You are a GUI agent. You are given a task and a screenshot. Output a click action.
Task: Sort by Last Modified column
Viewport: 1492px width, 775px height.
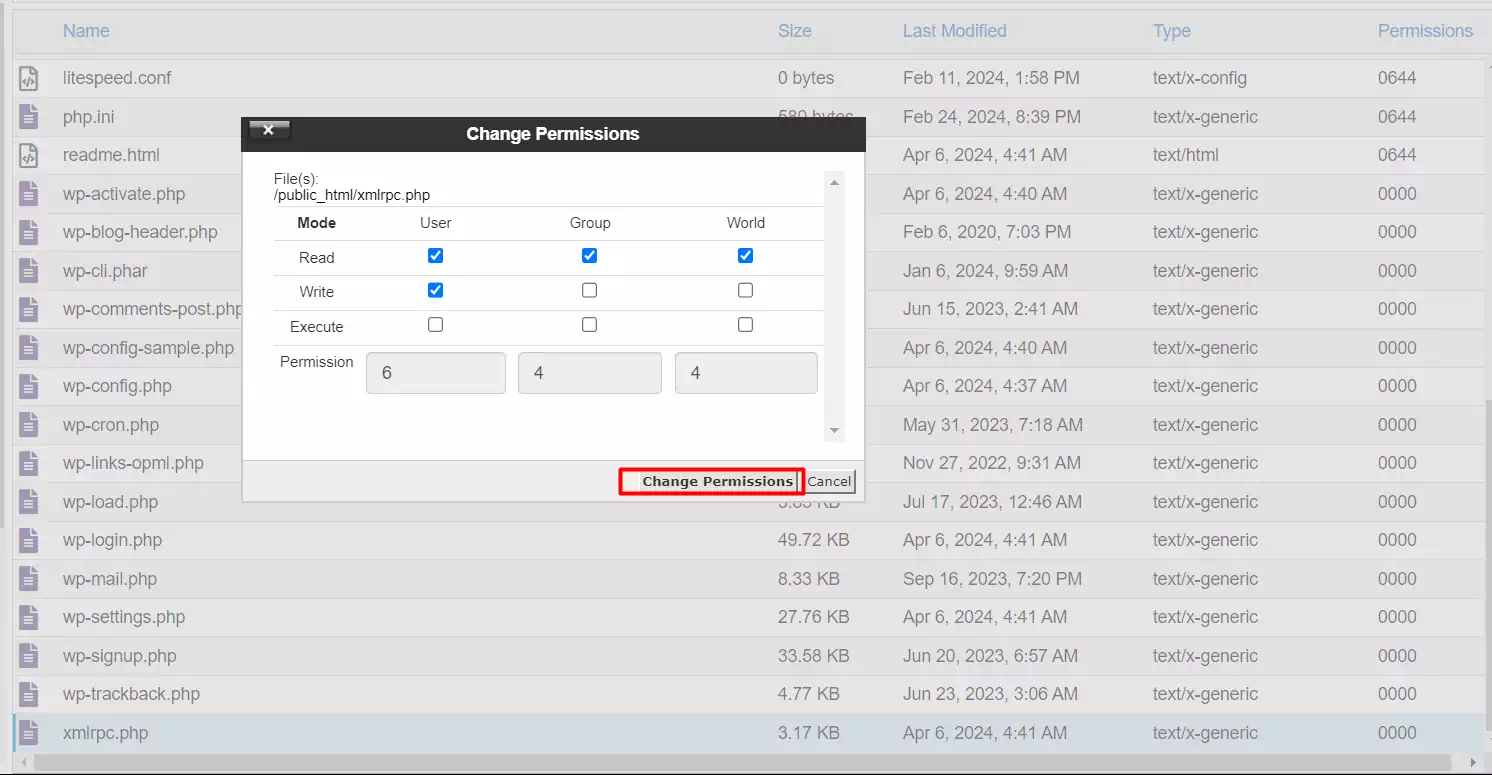954,31
